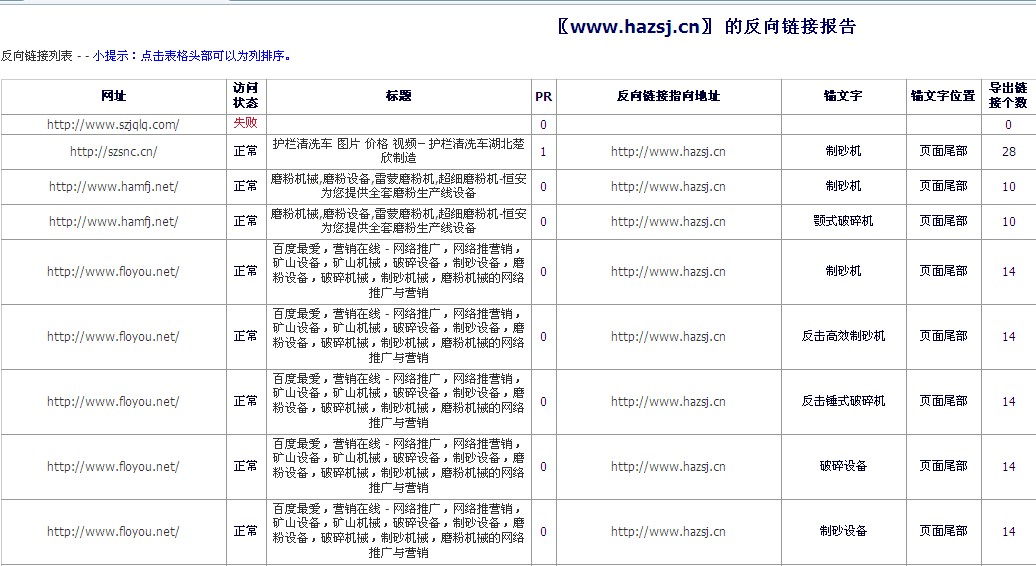The image size is (1036, 566).
Task: Open the http://www.szjqlq.com/ URL link
Action: [113, 125]
